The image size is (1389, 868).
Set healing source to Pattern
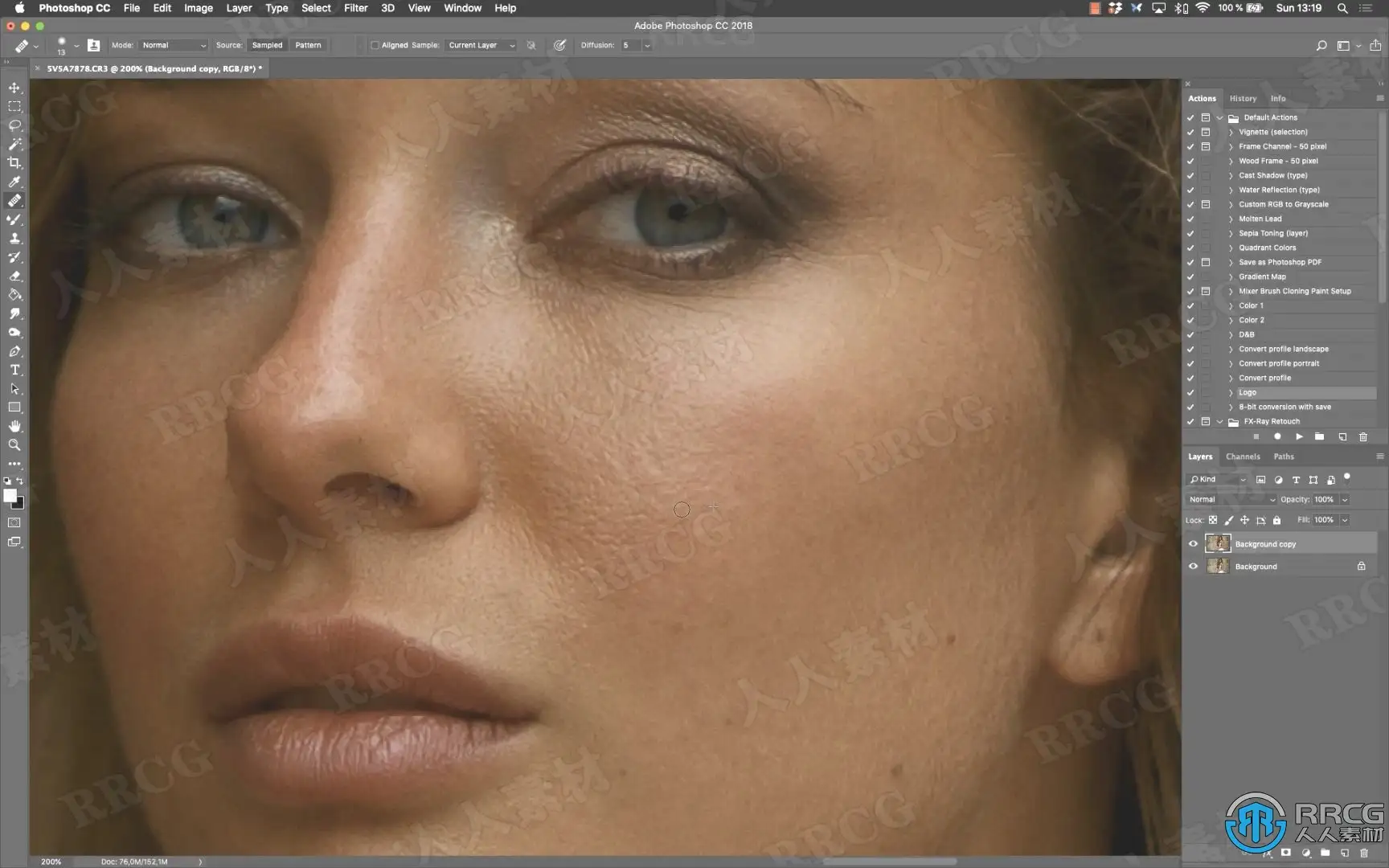click(x=308, y=46)
